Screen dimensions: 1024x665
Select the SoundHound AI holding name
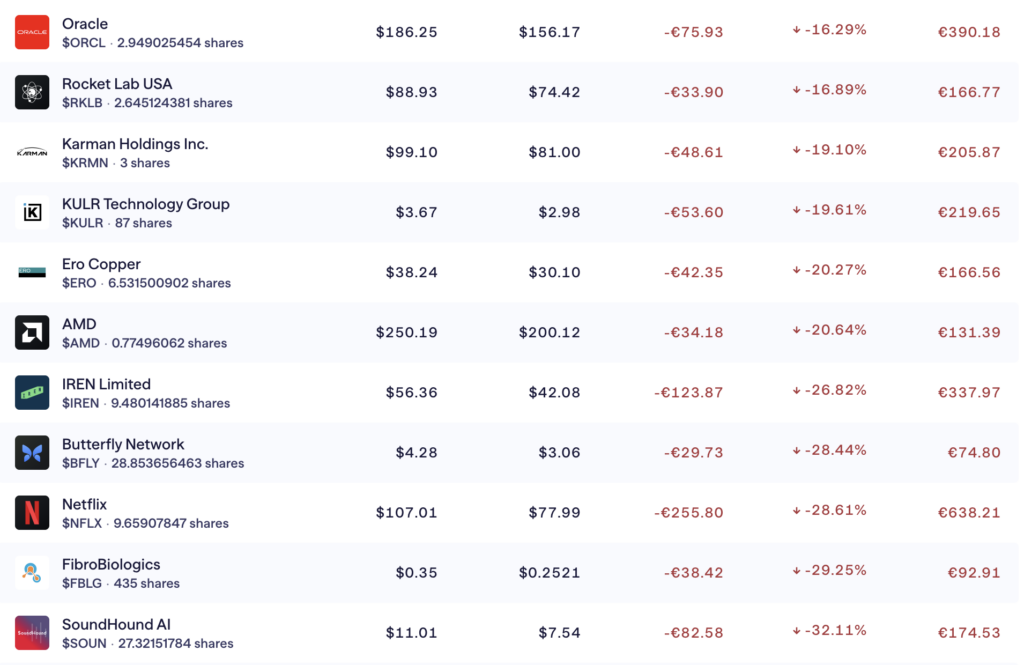pos(116,624)
